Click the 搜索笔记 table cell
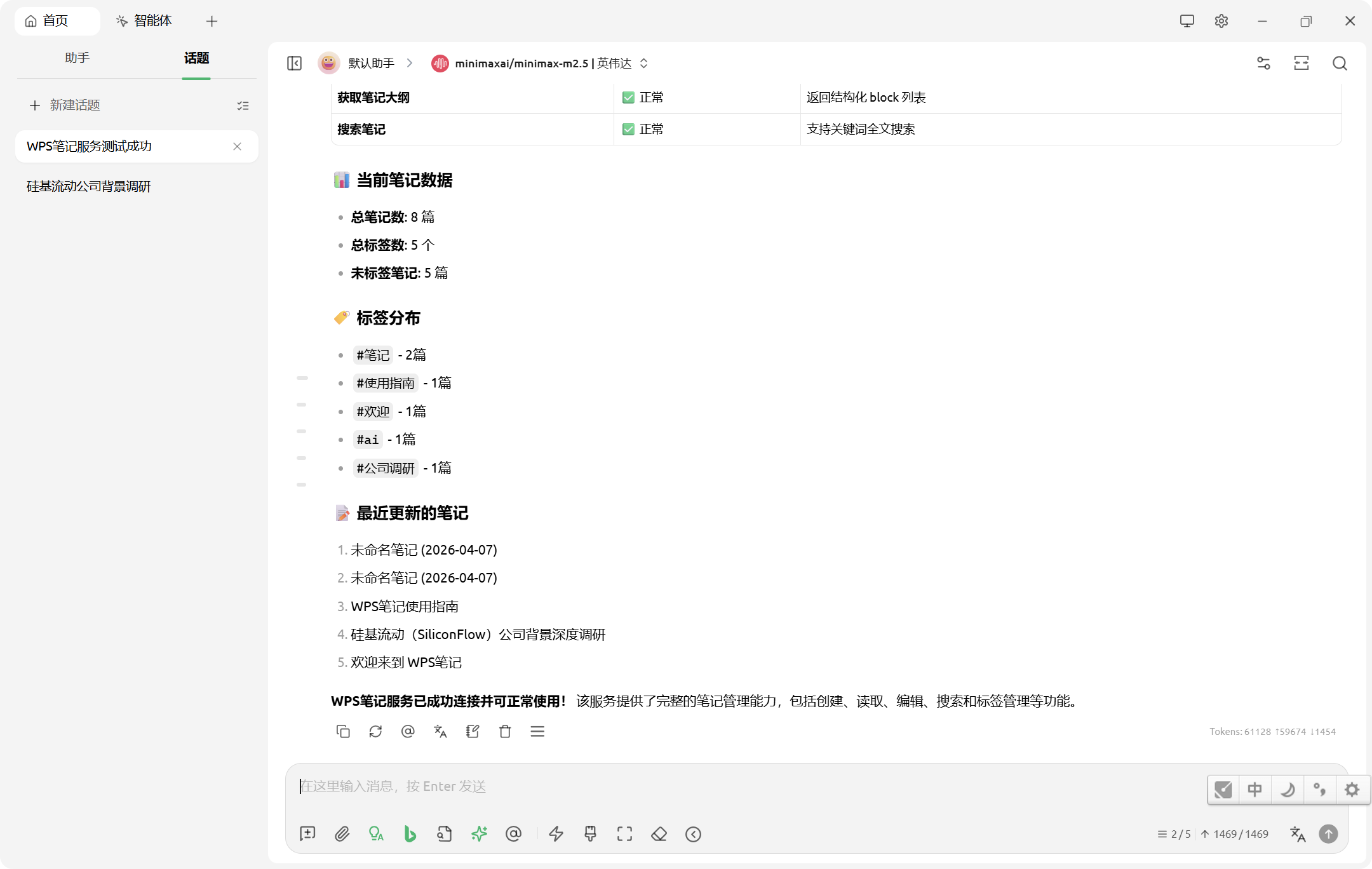Viewport: 1372px width, 869px height. 473,129
